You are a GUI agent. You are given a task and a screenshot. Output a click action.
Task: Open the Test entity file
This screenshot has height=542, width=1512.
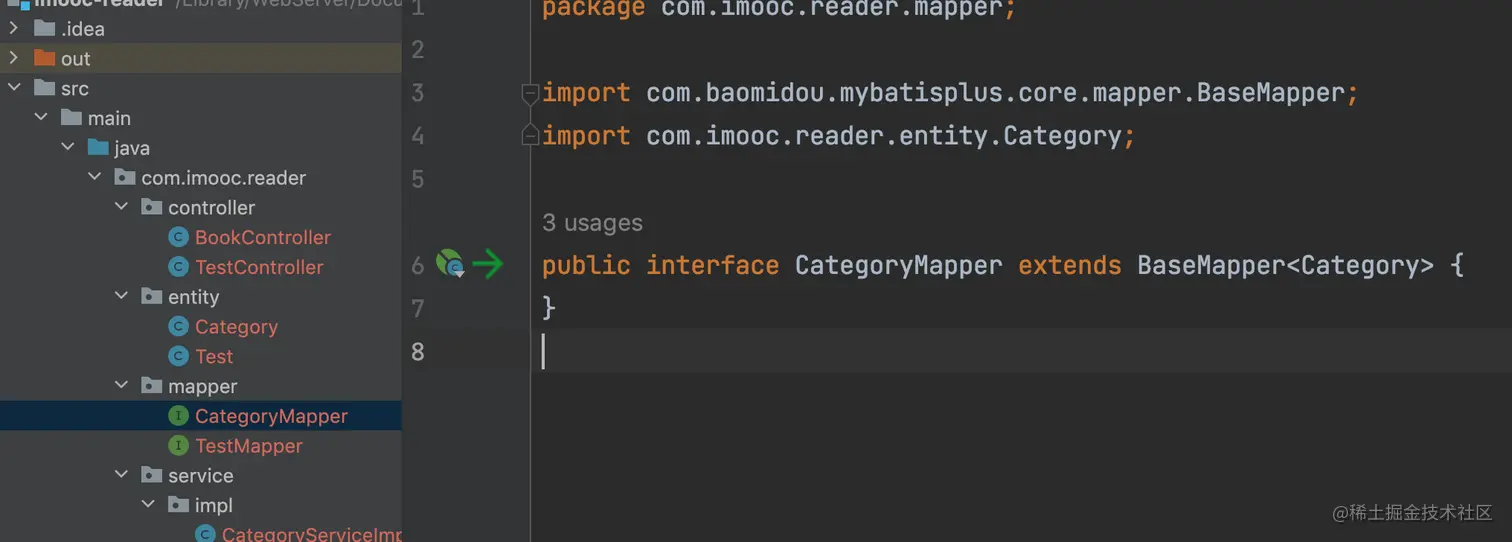pyautogui.click(x=214, y=357)
